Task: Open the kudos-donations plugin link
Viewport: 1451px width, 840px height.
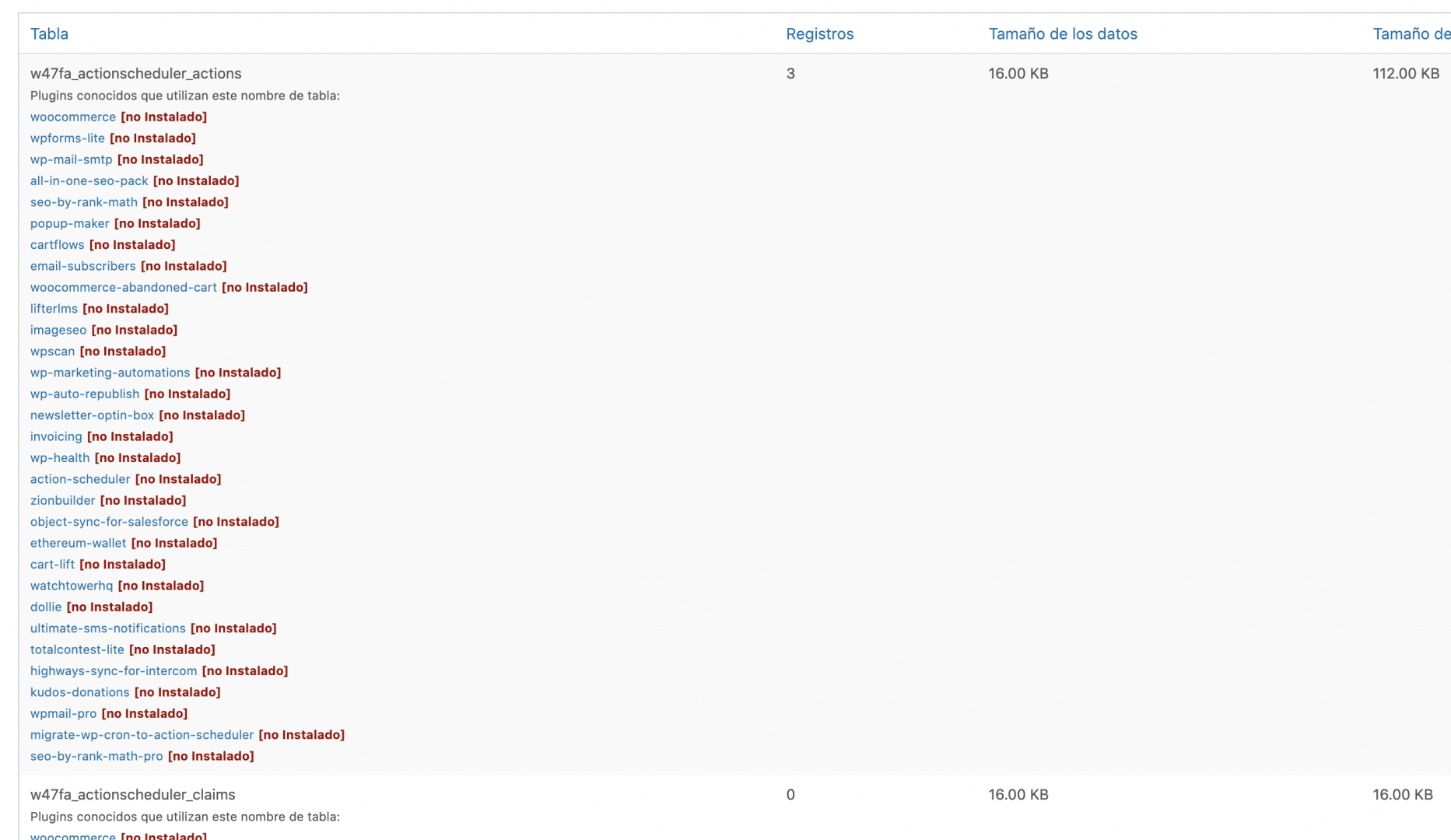Action: coord(80,692)
